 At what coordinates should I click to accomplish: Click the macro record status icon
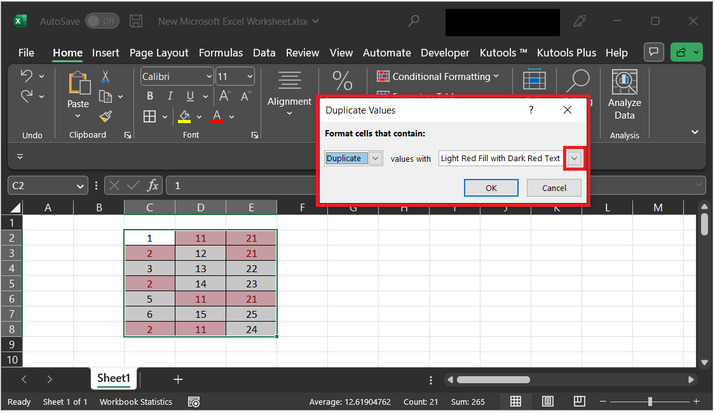[x=194, y=402]
